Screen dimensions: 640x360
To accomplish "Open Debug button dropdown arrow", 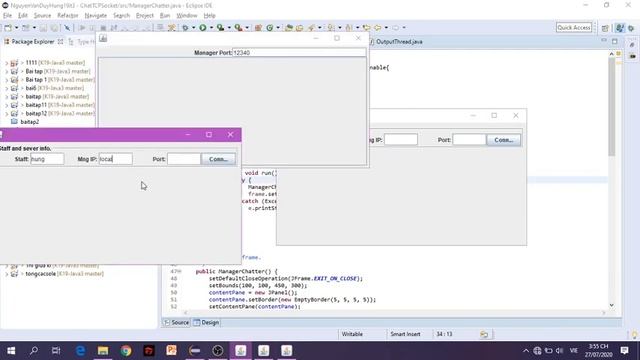I will click(x=193, y=28).
